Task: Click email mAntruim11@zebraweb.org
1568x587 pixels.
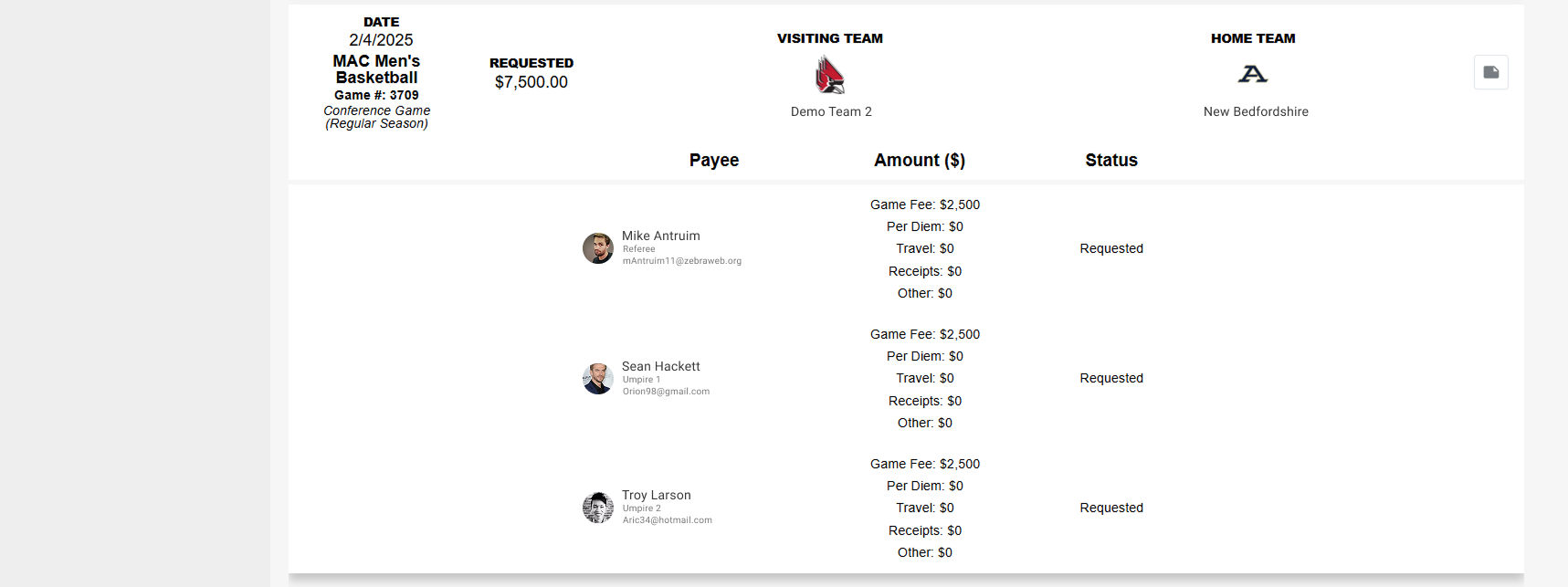Action: (681, 261)
